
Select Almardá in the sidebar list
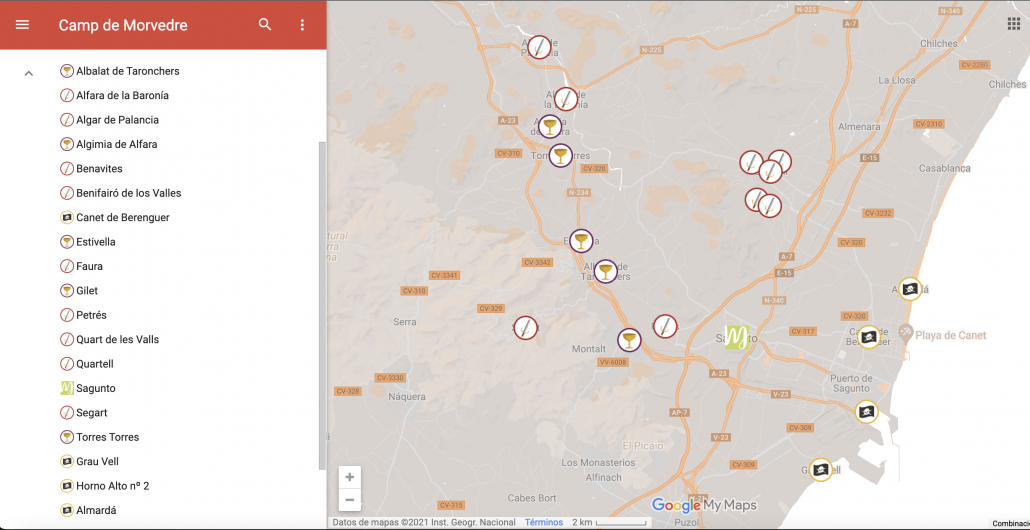click(97, 510)
